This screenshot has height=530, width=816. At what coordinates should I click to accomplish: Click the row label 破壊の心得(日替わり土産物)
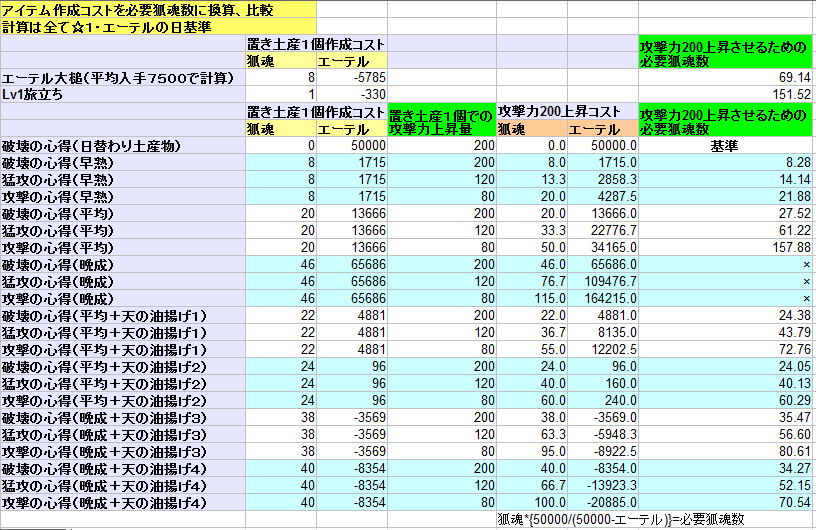tap(123, 146)
